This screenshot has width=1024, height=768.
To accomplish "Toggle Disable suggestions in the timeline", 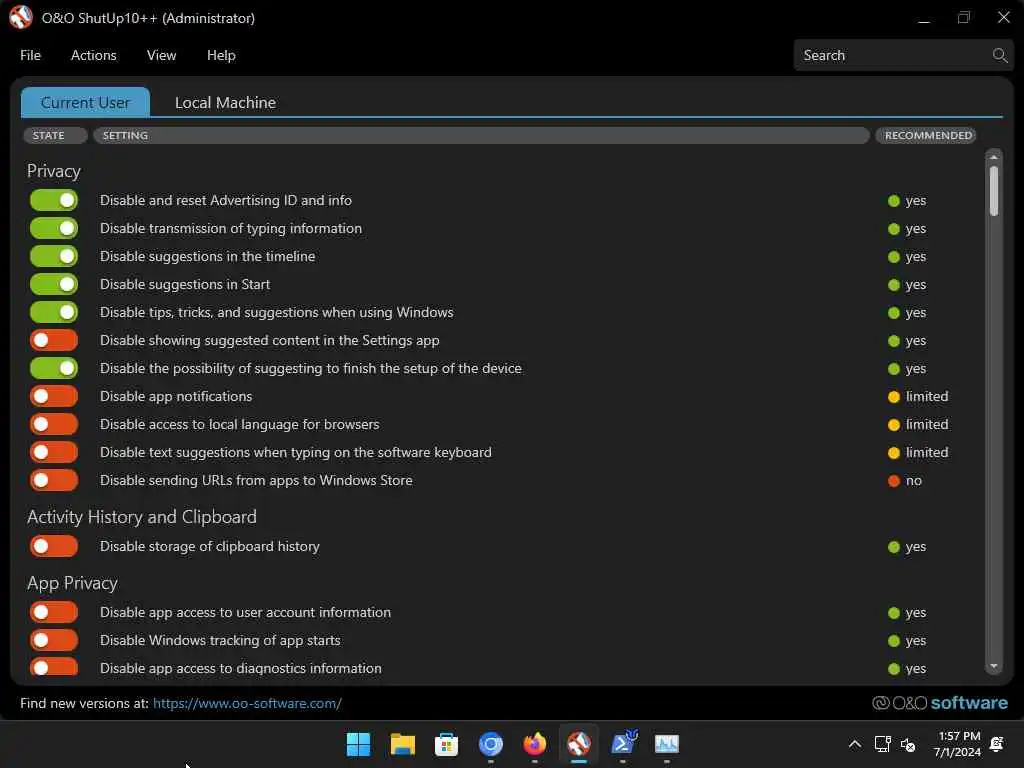I will coord(54,257).
